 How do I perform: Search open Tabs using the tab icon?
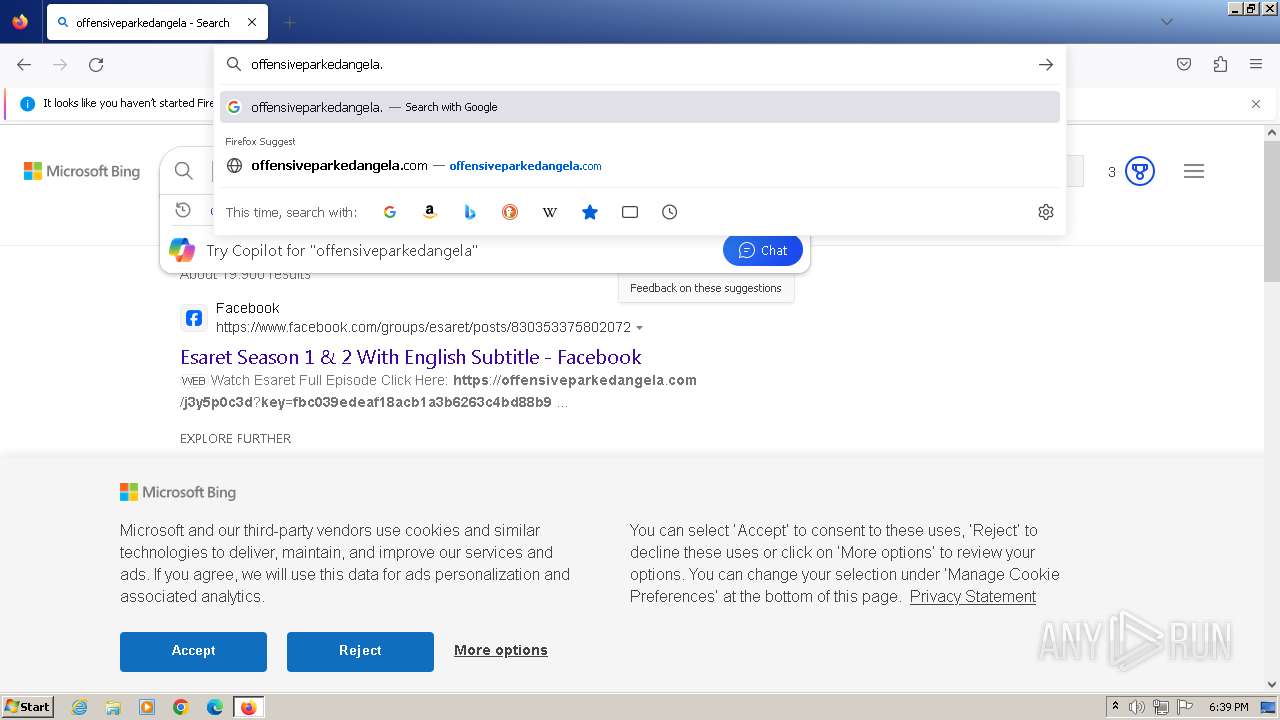pyautogui.click(x=630, y=212)
